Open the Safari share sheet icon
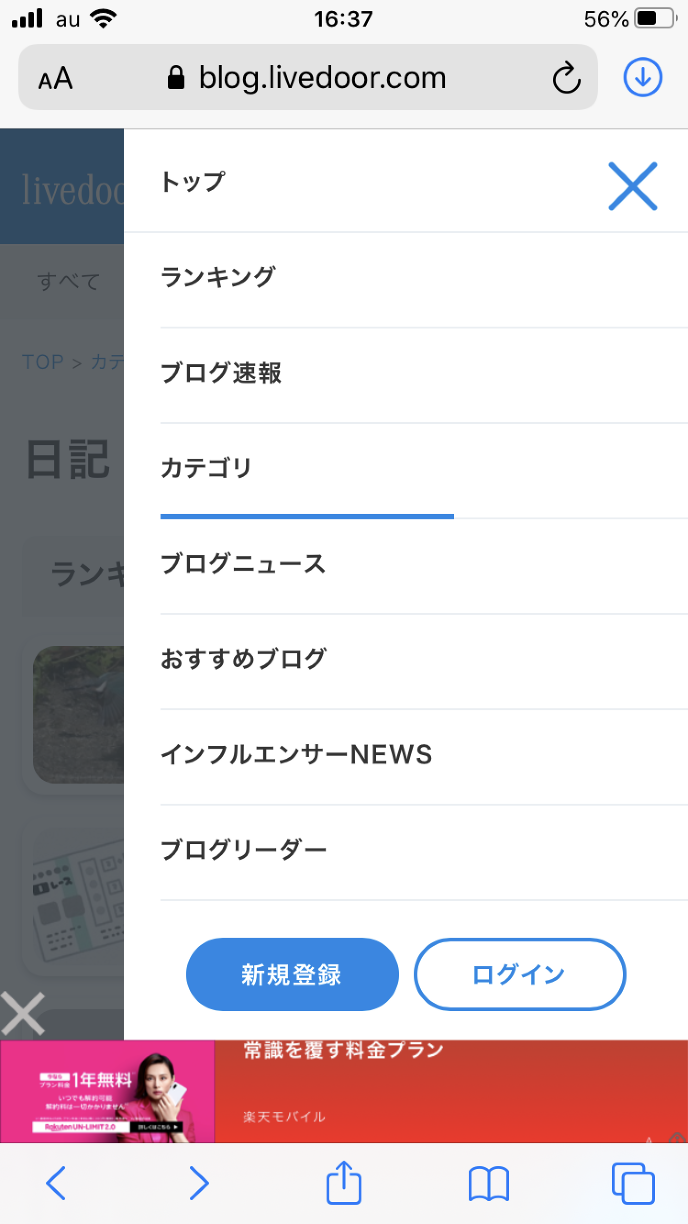Screen dimensions: 688x1224 tap(343, 1183)
